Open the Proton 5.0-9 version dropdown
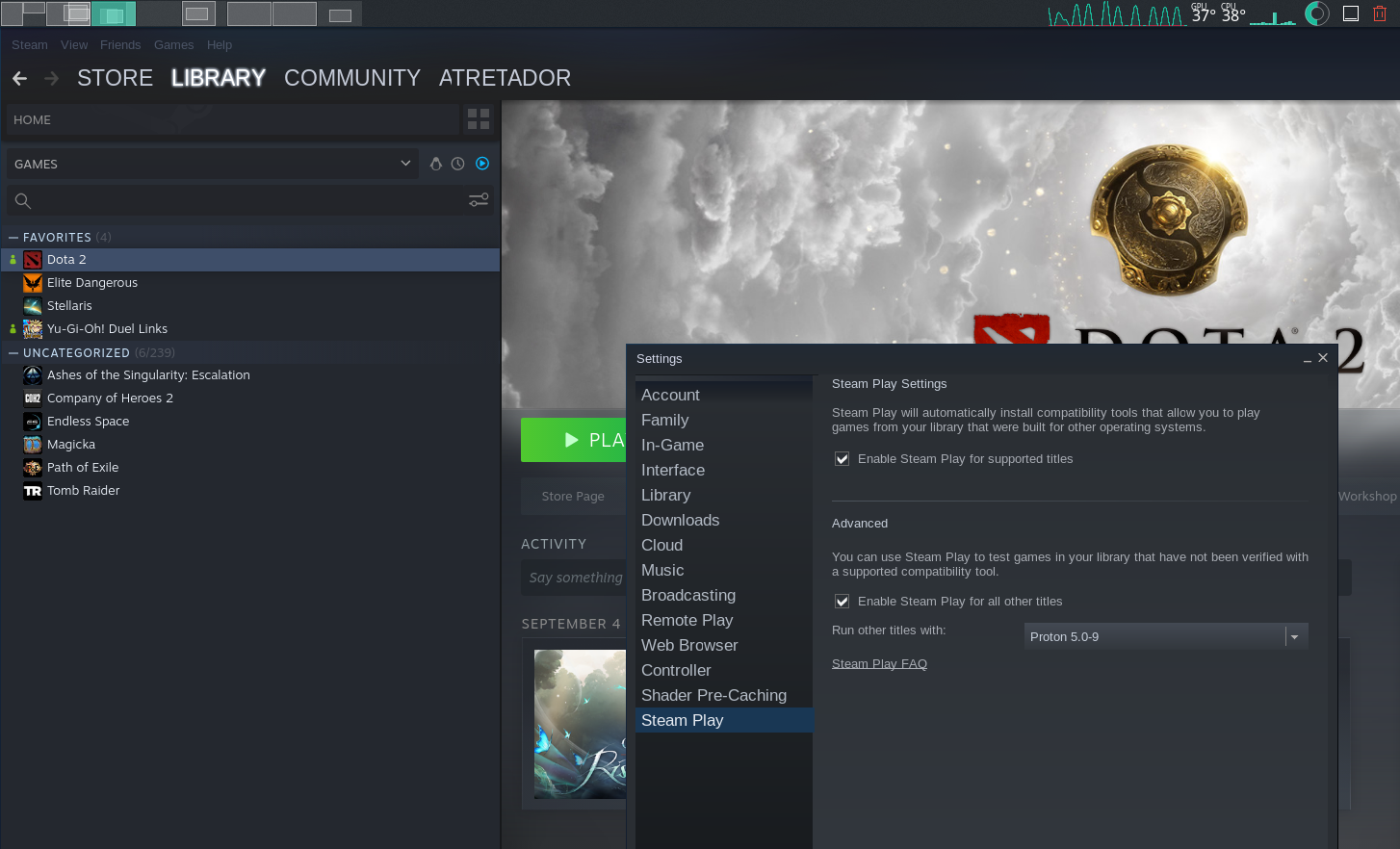This screenshot has width=1400, height=849. coord(1166,636)
